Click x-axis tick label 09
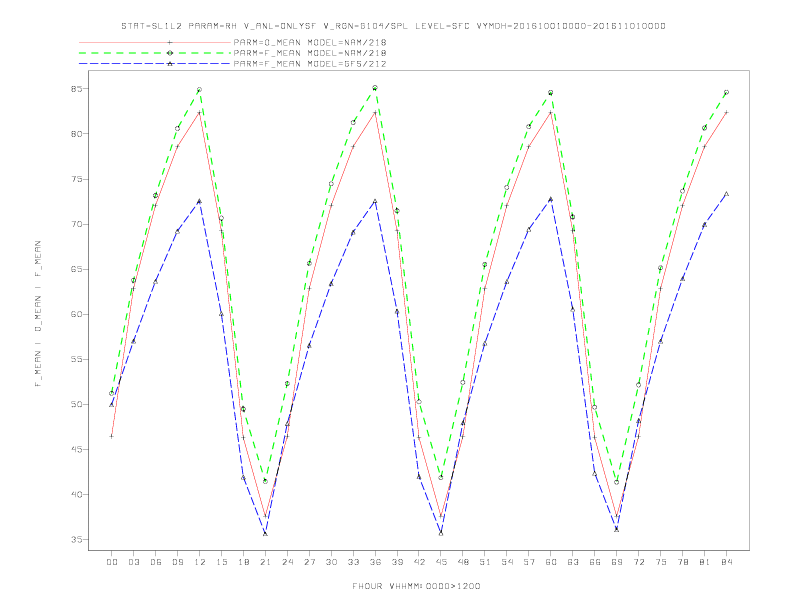This screenshot has height=612, width=792. click(177, 562)
